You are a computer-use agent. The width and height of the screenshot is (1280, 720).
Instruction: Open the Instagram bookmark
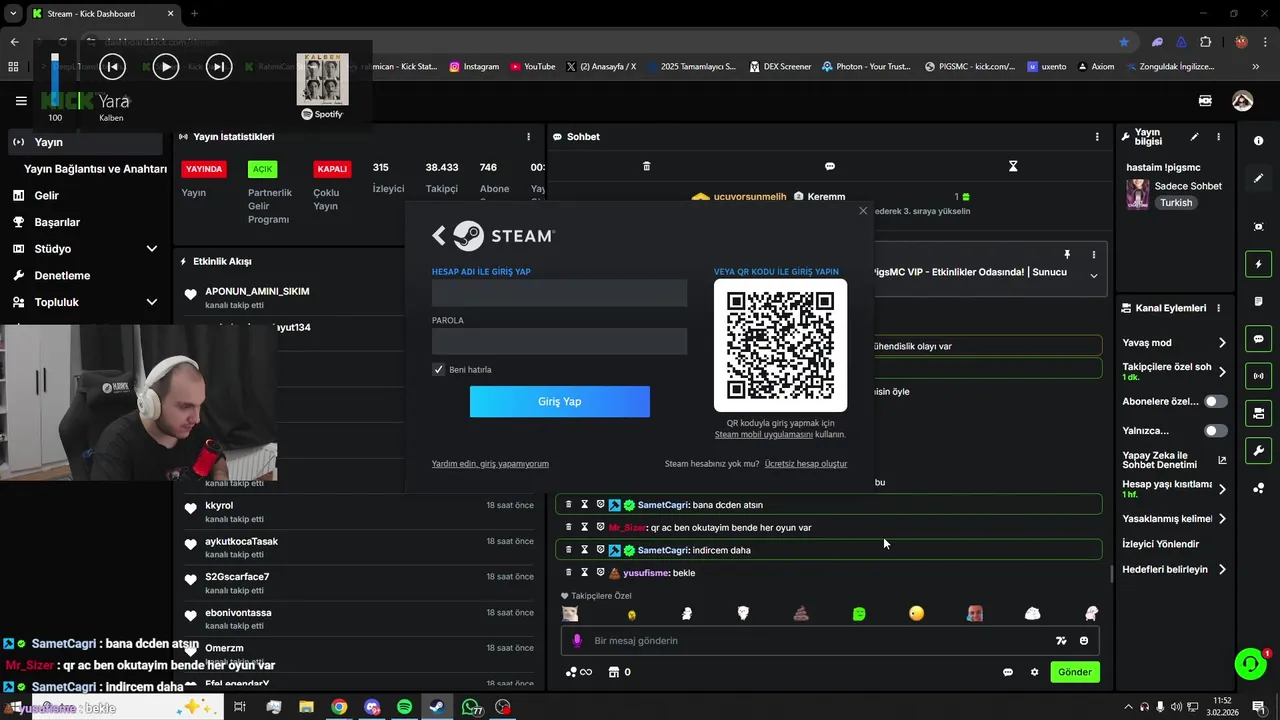coord(474,67)
